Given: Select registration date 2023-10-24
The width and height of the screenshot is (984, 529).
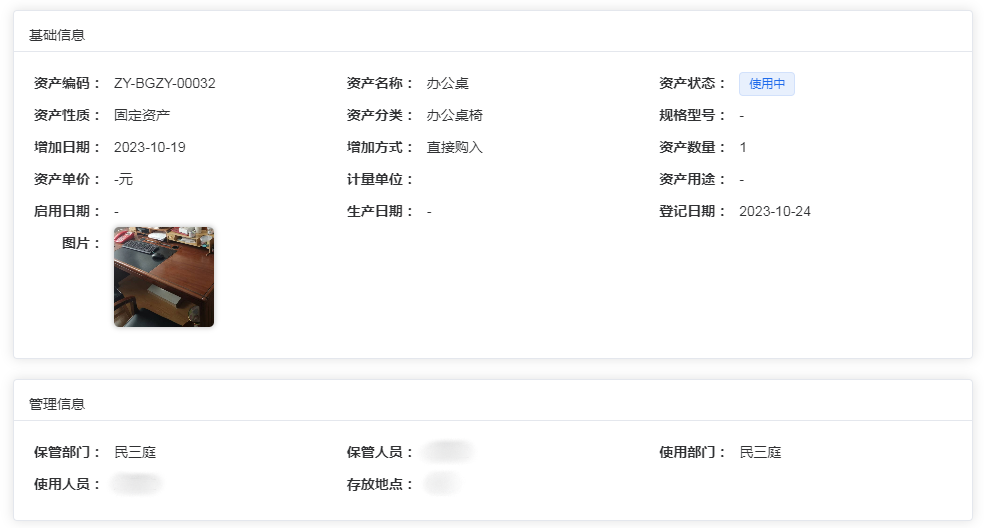Looking at the screenshot, I should [x=775, y=211].
